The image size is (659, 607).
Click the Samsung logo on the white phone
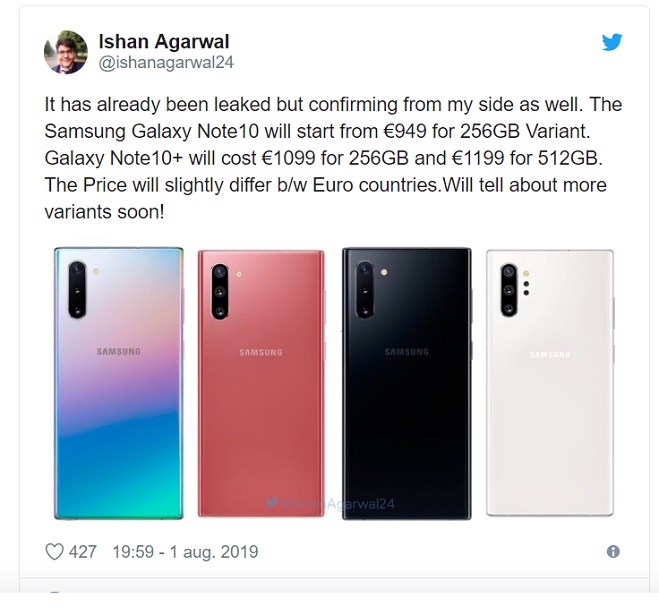550,355
